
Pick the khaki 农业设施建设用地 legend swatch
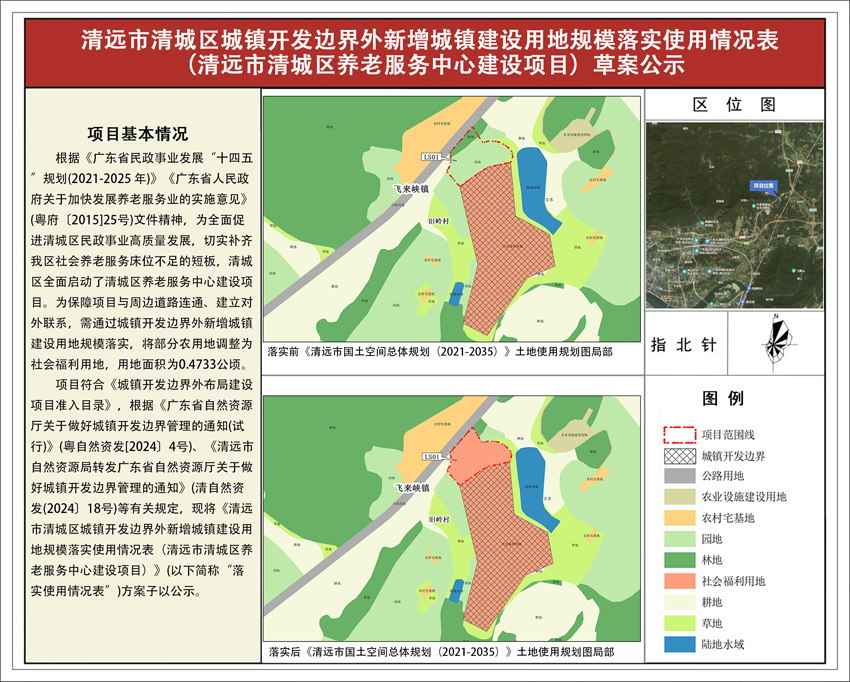point(680,497)
